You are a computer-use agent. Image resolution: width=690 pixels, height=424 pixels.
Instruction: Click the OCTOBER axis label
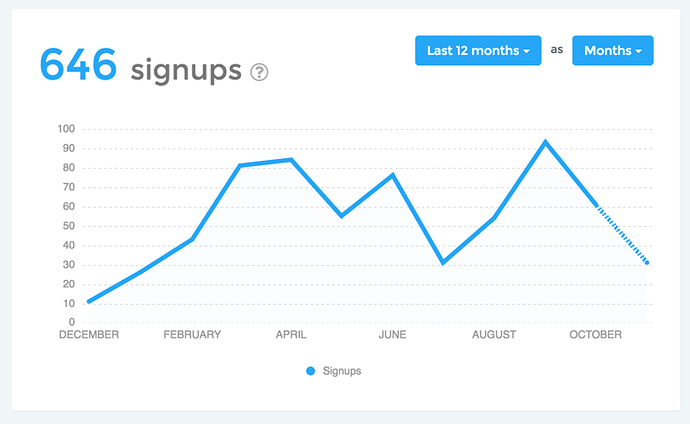(x=595, y=335)
